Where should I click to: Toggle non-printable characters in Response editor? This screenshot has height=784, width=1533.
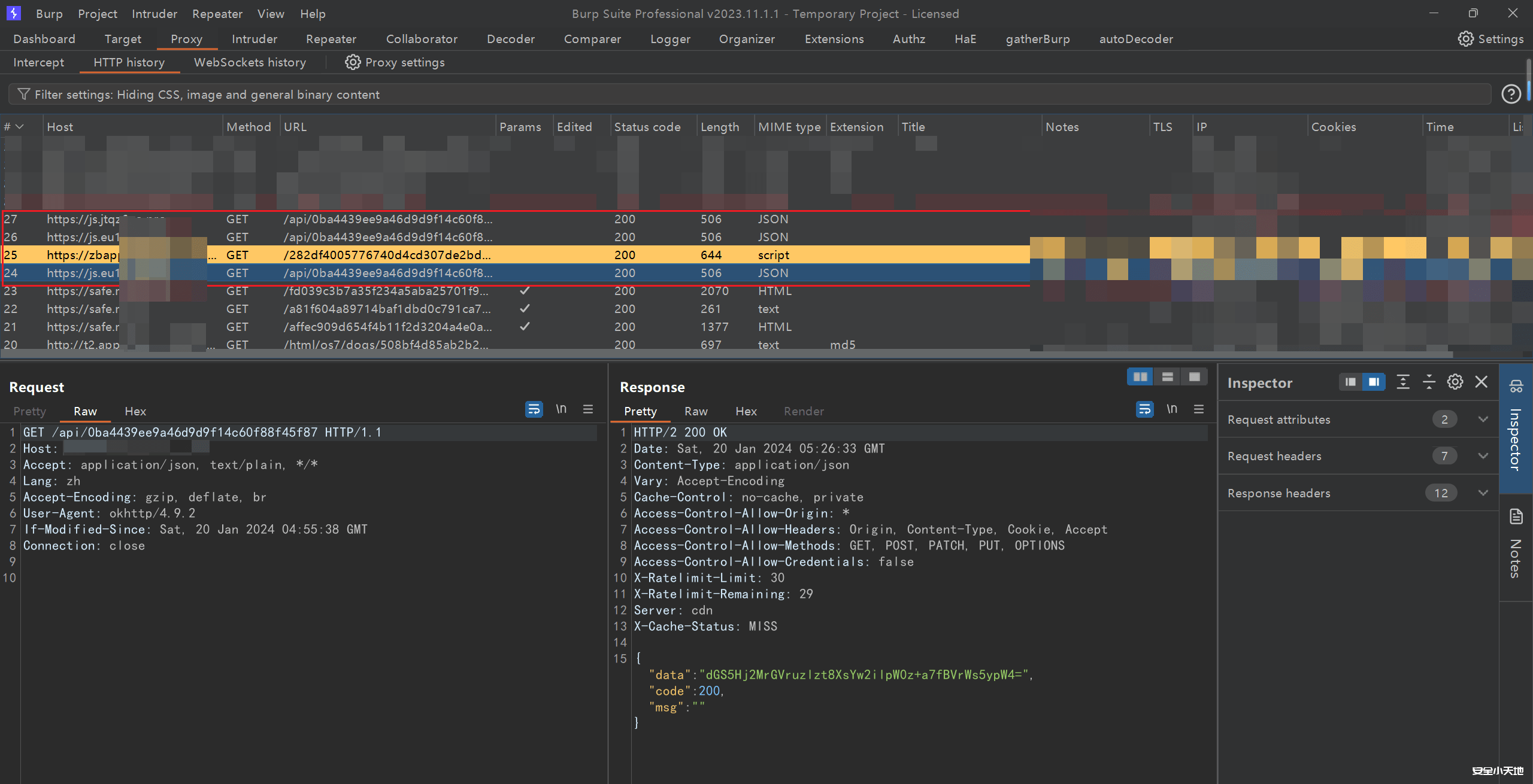pos(1172,409)
